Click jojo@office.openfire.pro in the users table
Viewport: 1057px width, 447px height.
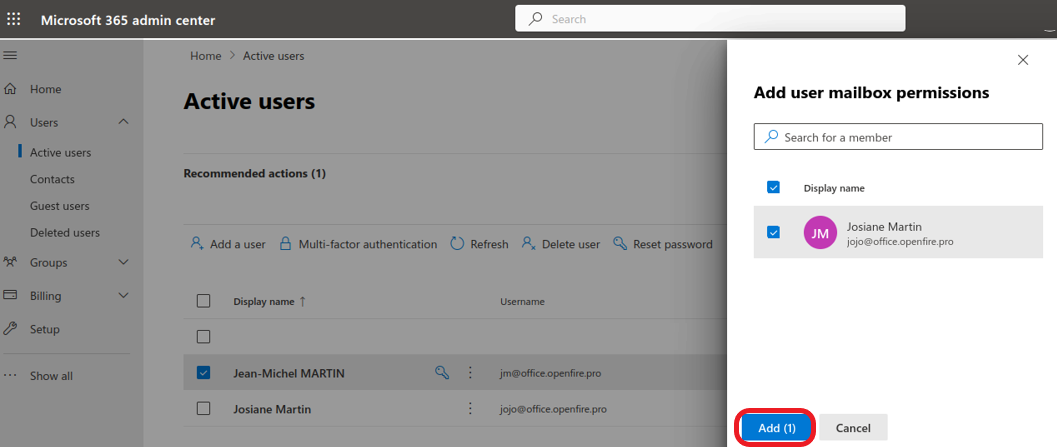[553, 409]
